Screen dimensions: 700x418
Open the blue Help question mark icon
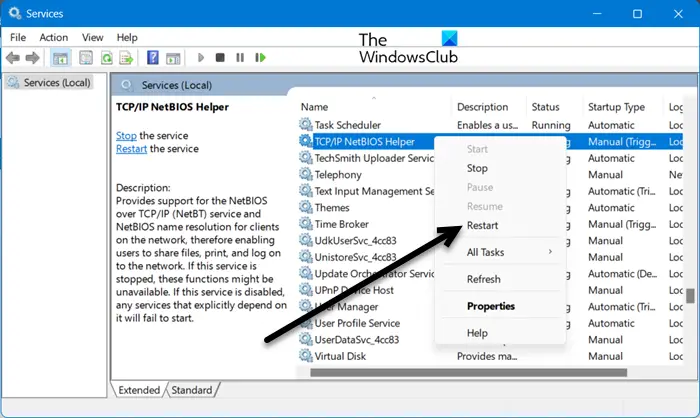(153, 58)
